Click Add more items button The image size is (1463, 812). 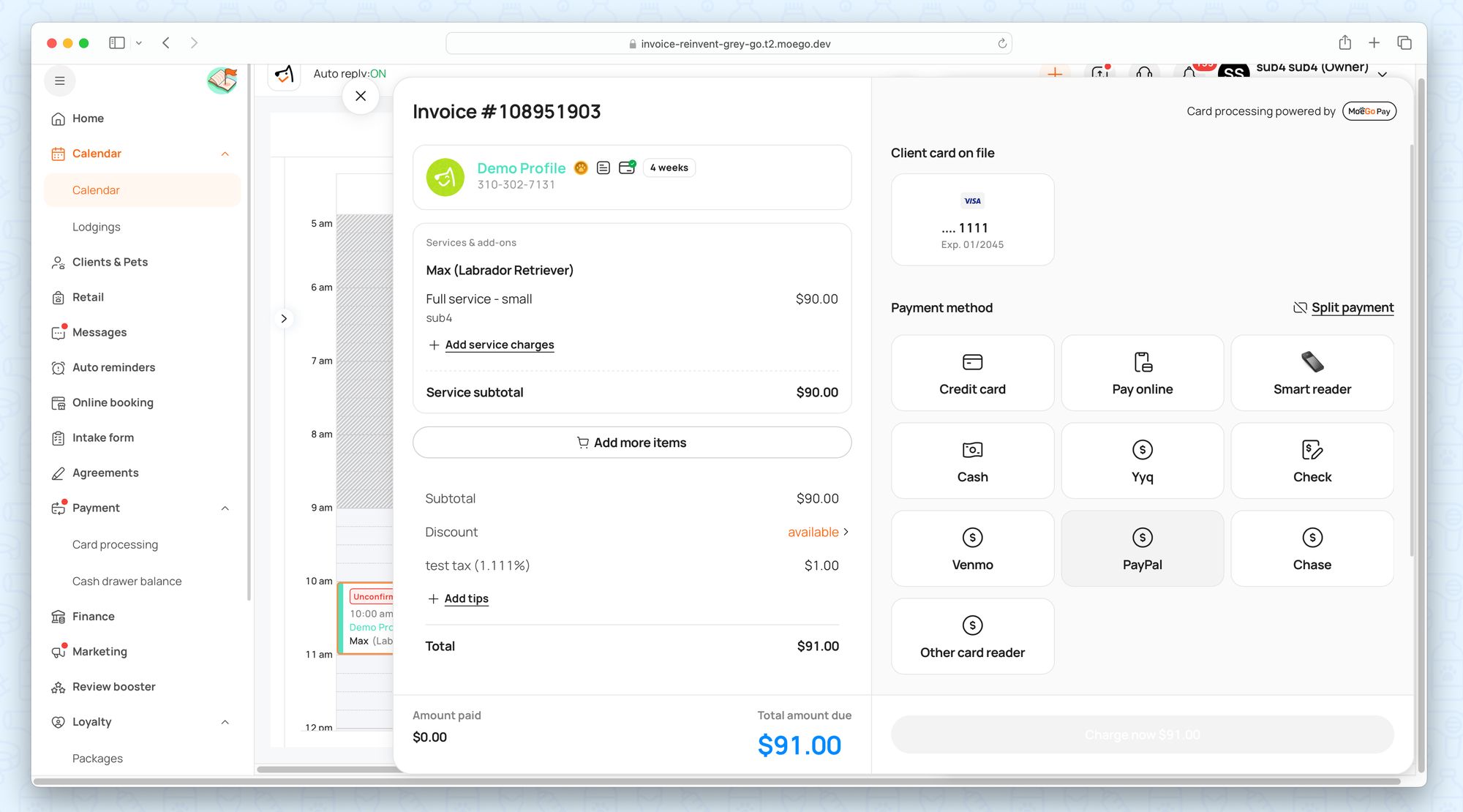click(632, 443)
